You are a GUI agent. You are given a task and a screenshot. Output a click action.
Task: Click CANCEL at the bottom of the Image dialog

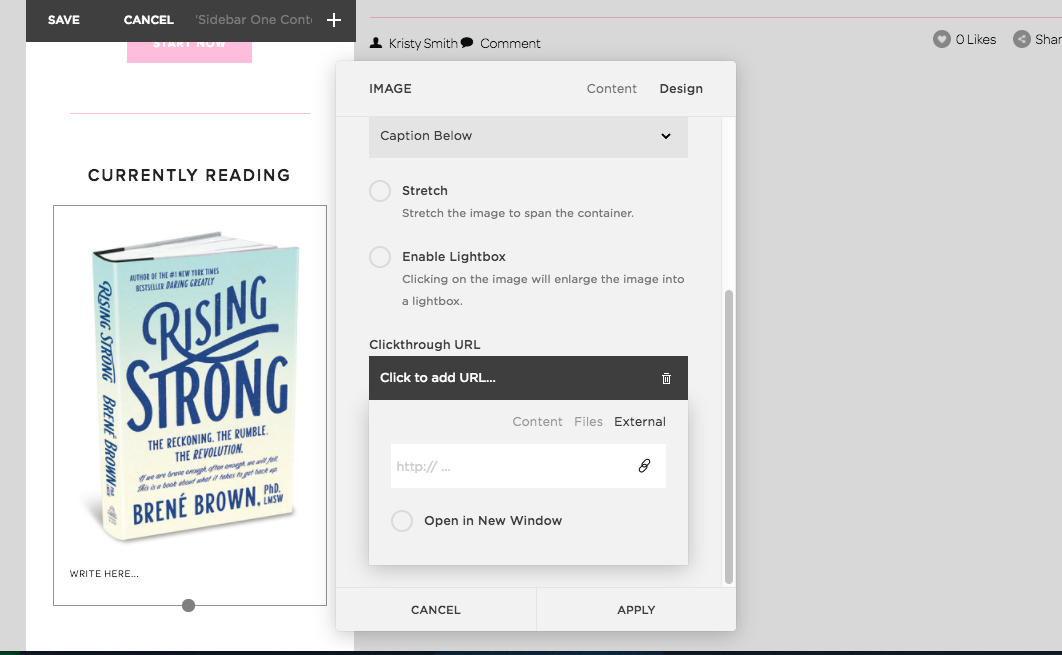[x=436, y=610]
